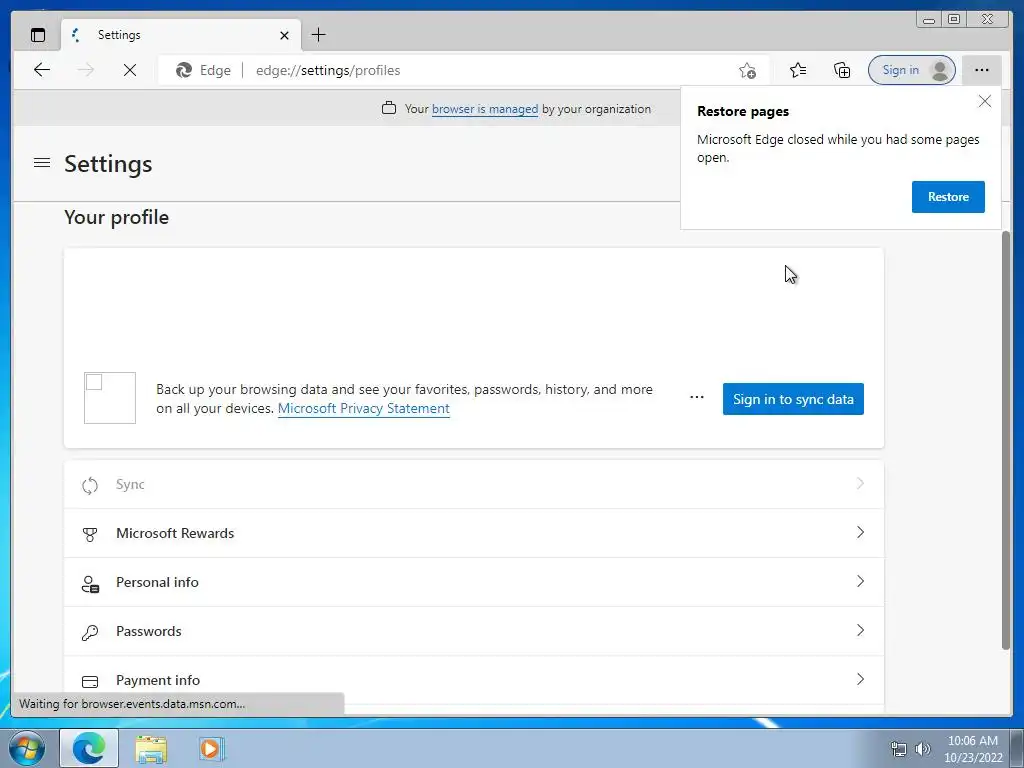Open the Microsoft Rewards row
Image resolution: width=1024 pixels, height=768 pixels.
point(473,533)
